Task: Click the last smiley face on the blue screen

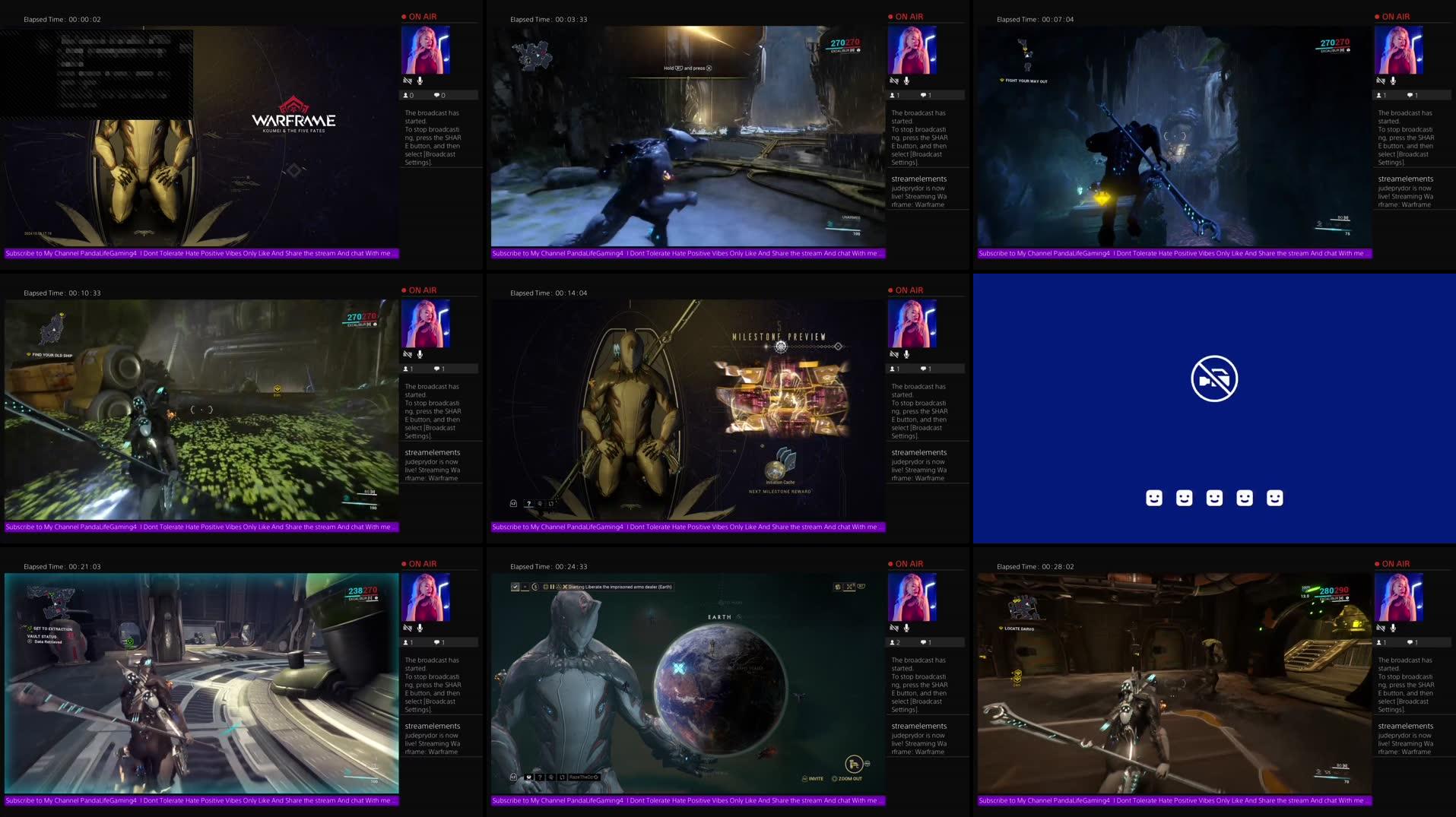Action: 1275,498
